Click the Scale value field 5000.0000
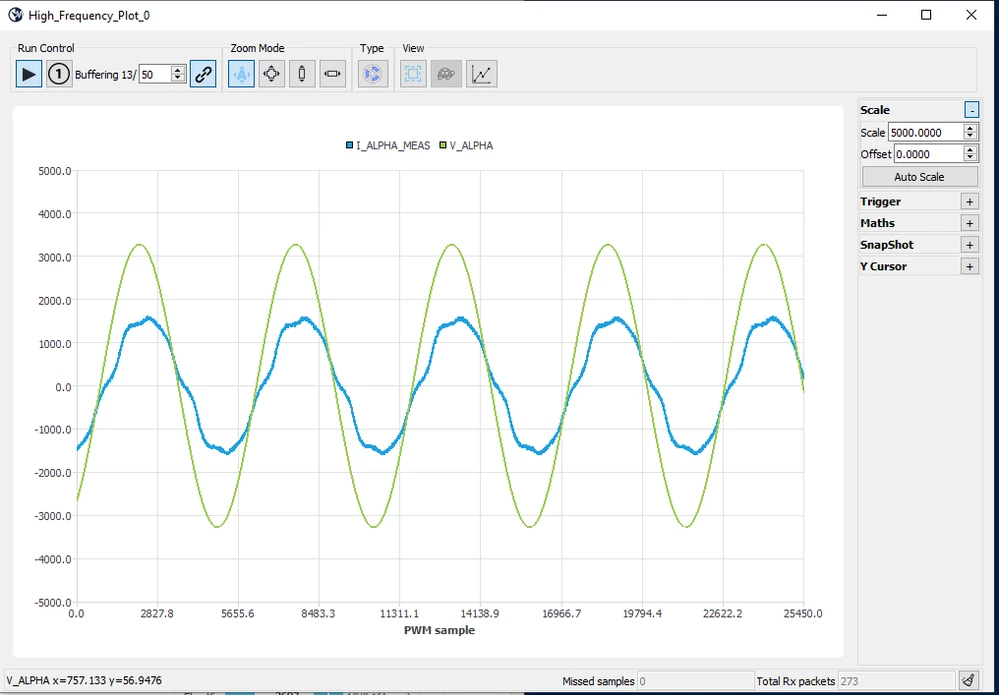This screenshot has height=695, width=999. [926, 133]
